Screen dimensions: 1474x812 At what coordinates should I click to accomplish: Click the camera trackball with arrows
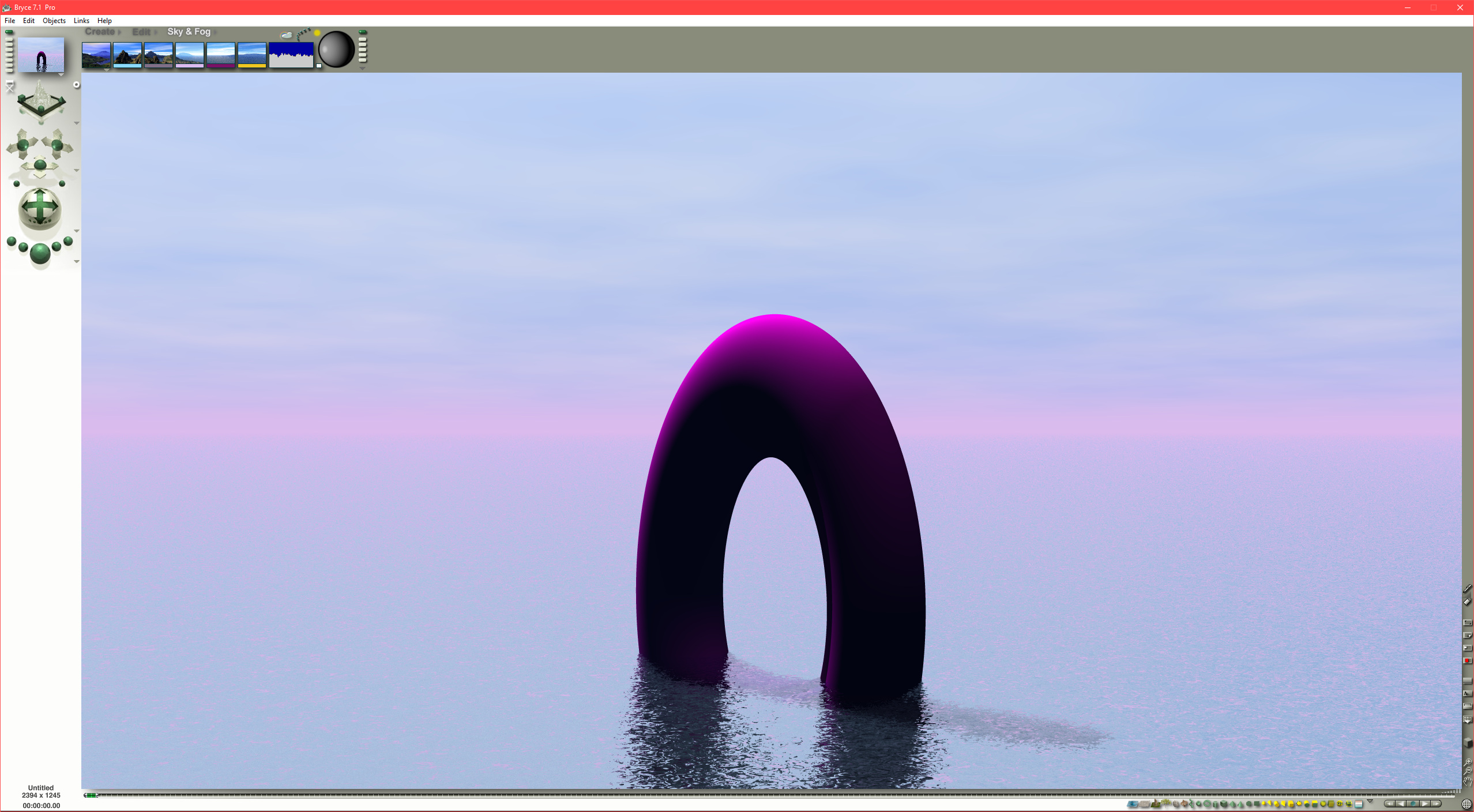click(x=39, y=208)
